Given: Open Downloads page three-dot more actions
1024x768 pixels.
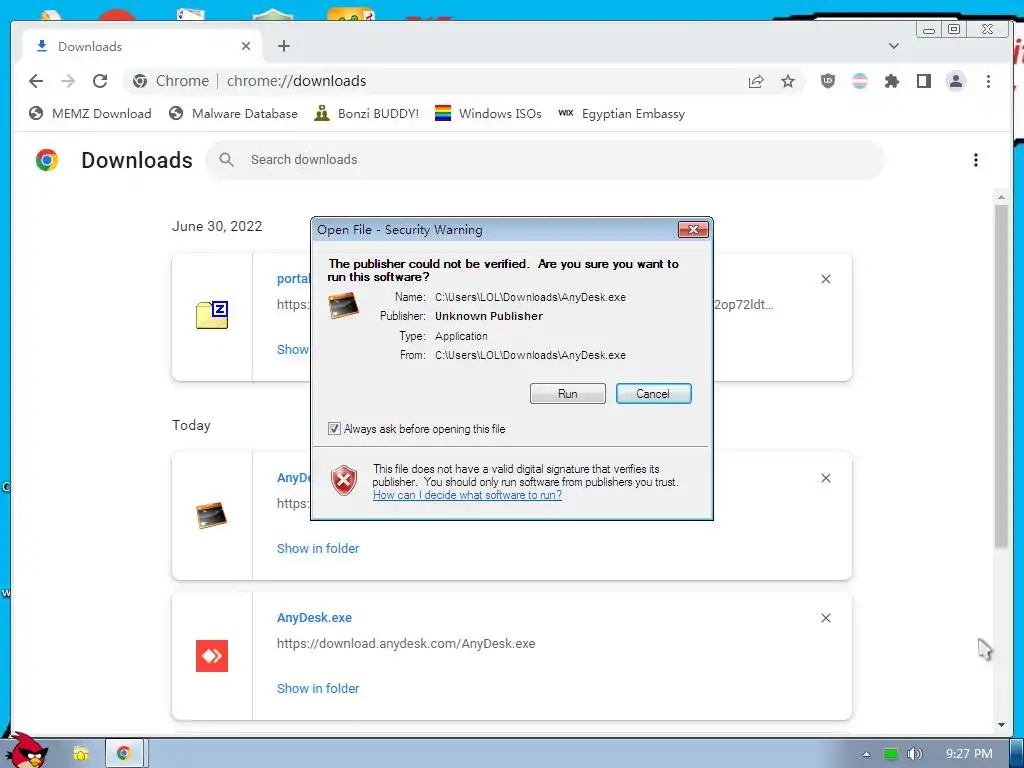Looking at the screenshot, I should (976, 160).
